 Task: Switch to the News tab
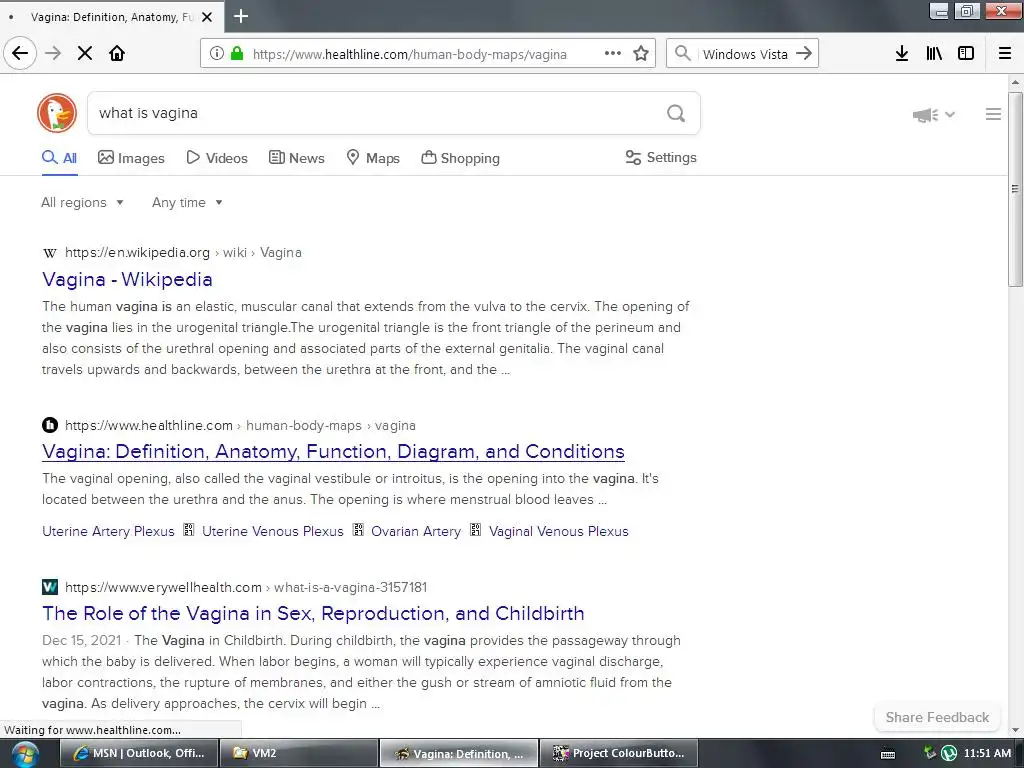(296, 158)
